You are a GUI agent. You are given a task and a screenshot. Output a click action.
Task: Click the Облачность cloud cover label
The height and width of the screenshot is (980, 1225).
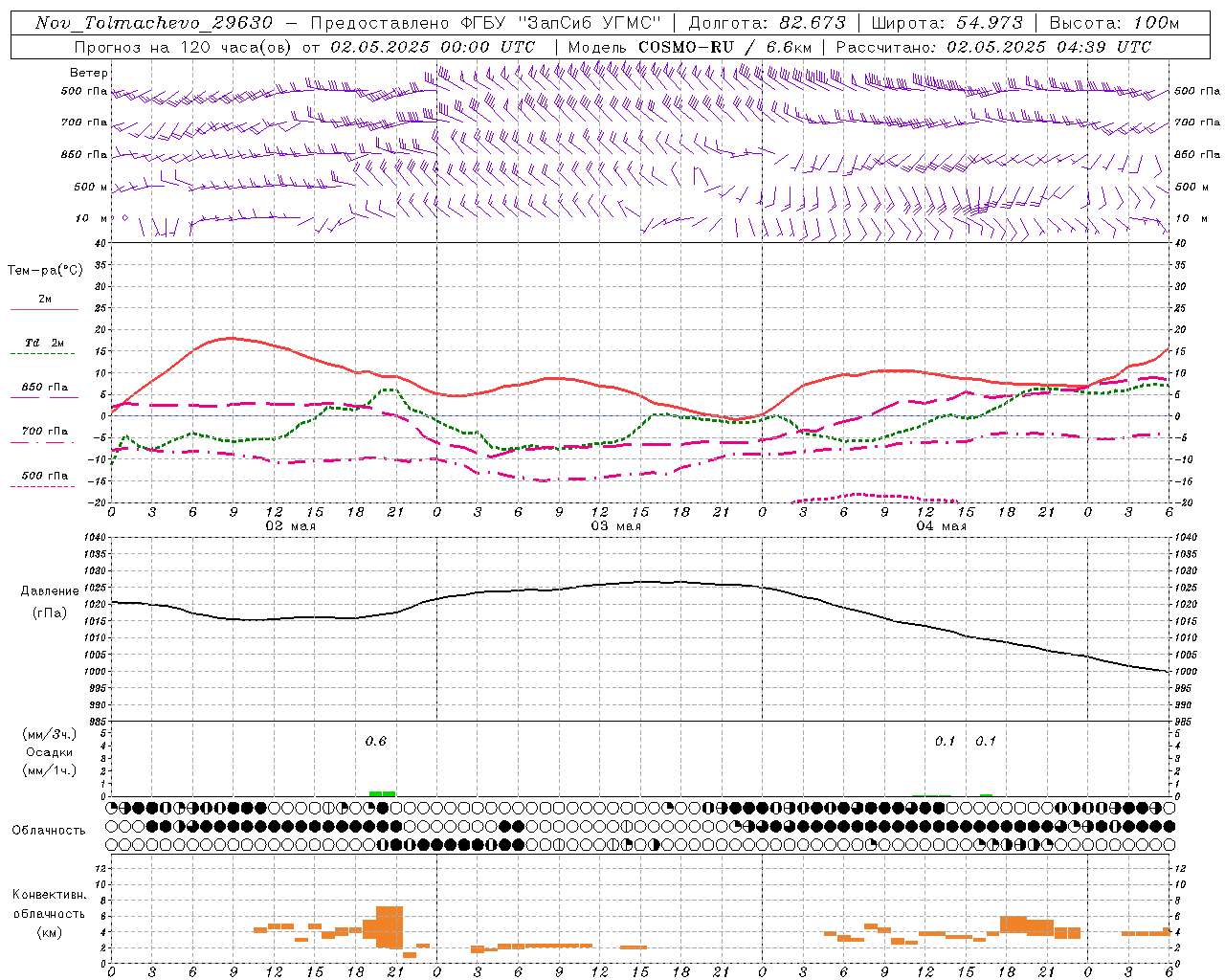tap(49, 831)
